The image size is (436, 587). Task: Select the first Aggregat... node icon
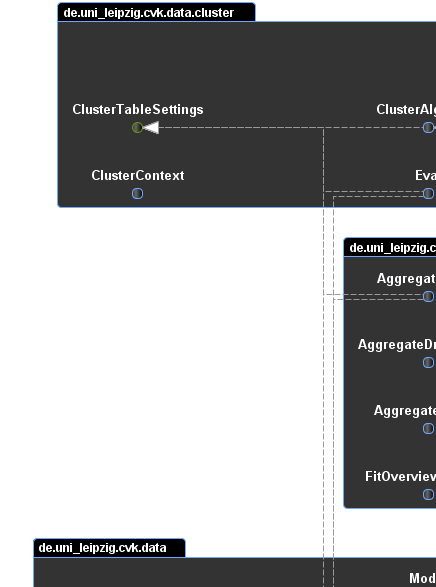click(x=428, y=296)
